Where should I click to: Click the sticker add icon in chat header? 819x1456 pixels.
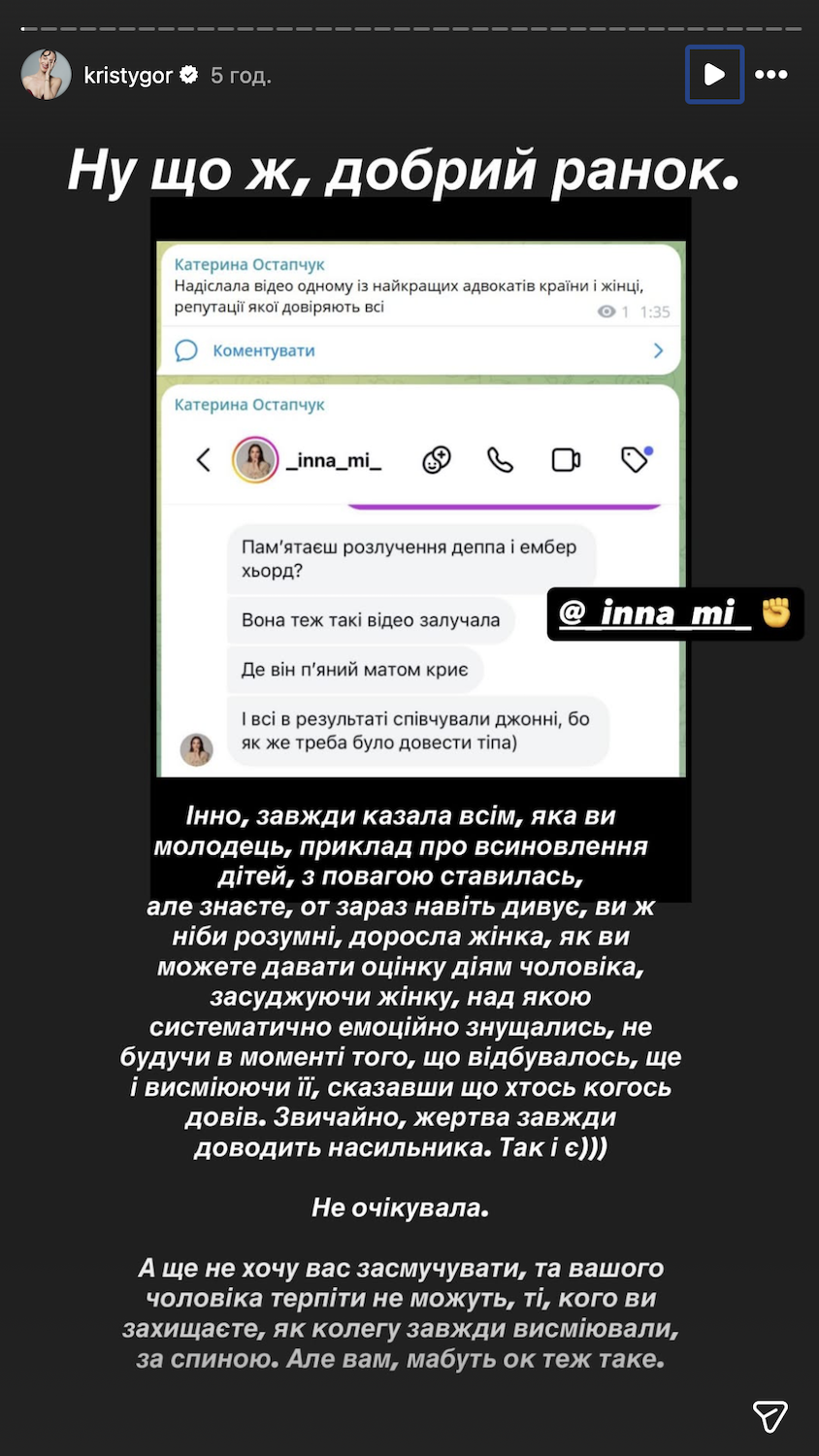pyautogui.click(x=437, y=459)
